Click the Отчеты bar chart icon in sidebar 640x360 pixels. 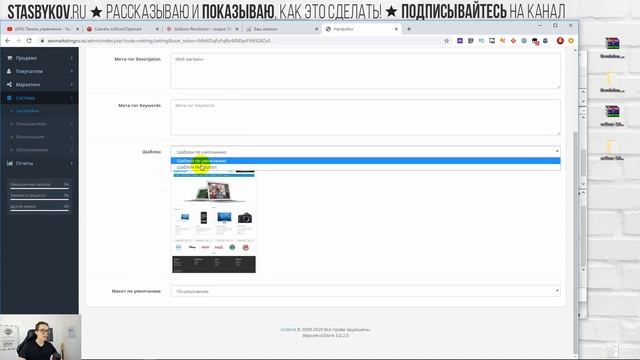9,163
